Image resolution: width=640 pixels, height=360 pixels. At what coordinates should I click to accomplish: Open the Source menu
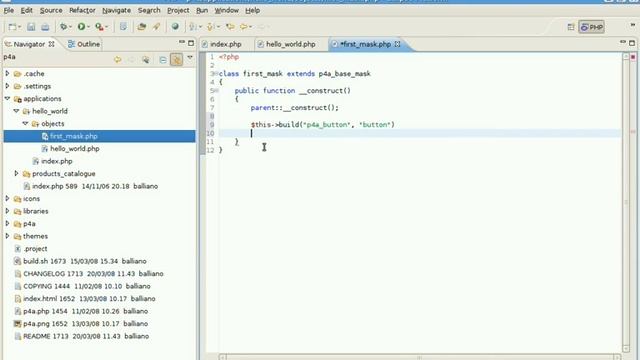pos(51,10)
